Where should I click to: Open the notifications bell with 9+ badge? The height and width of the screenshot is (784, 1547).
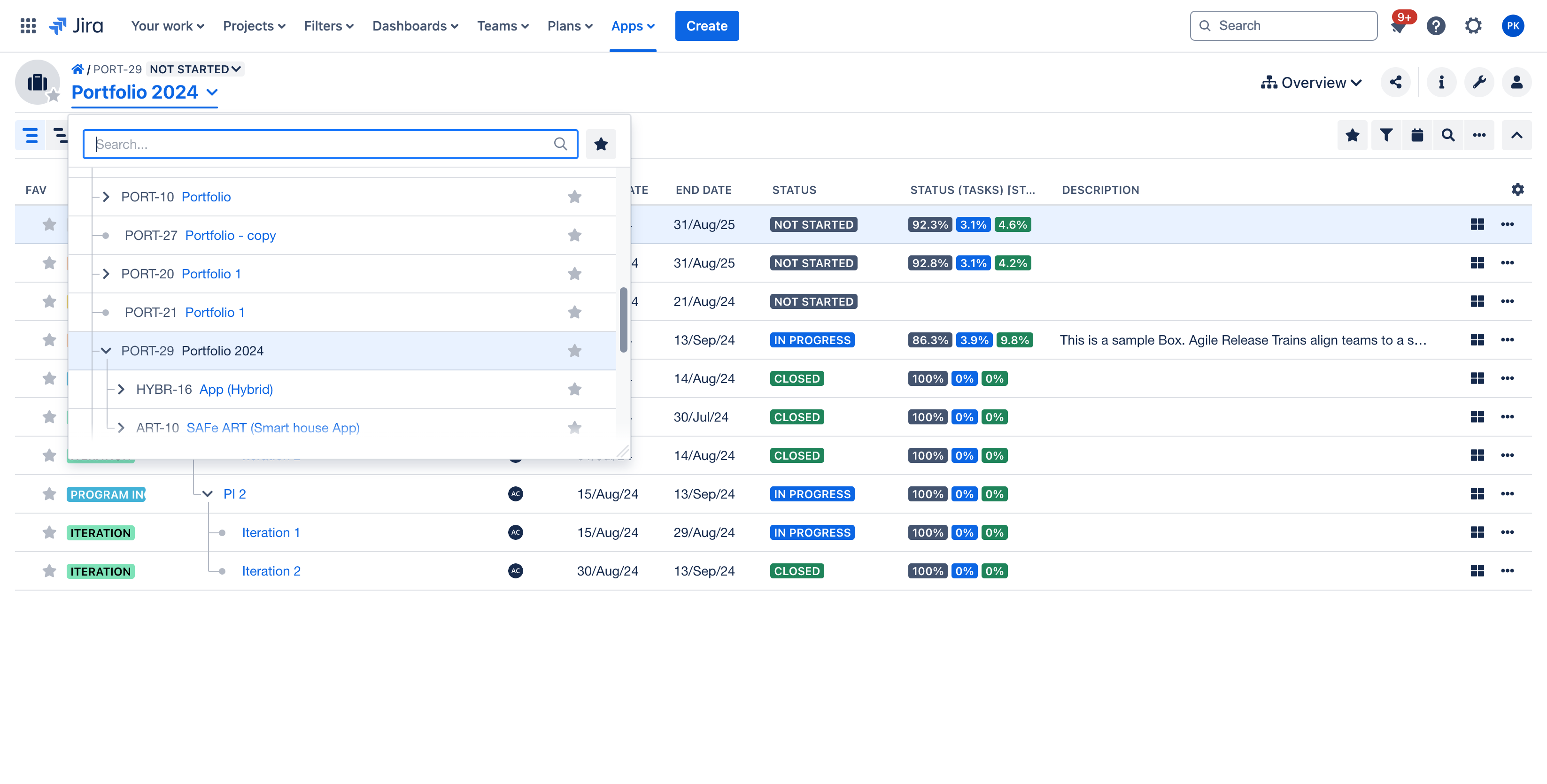pos(1399,26)
